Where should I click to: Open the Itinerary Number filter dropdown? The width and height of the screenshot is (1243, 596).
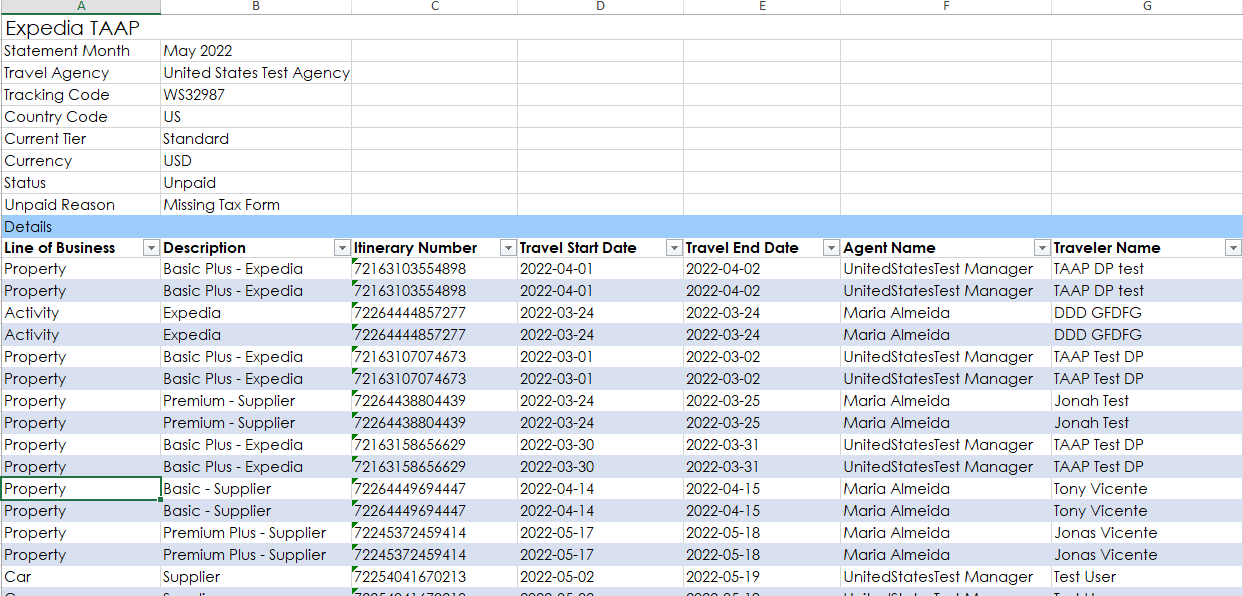click(x=508, y=248)
